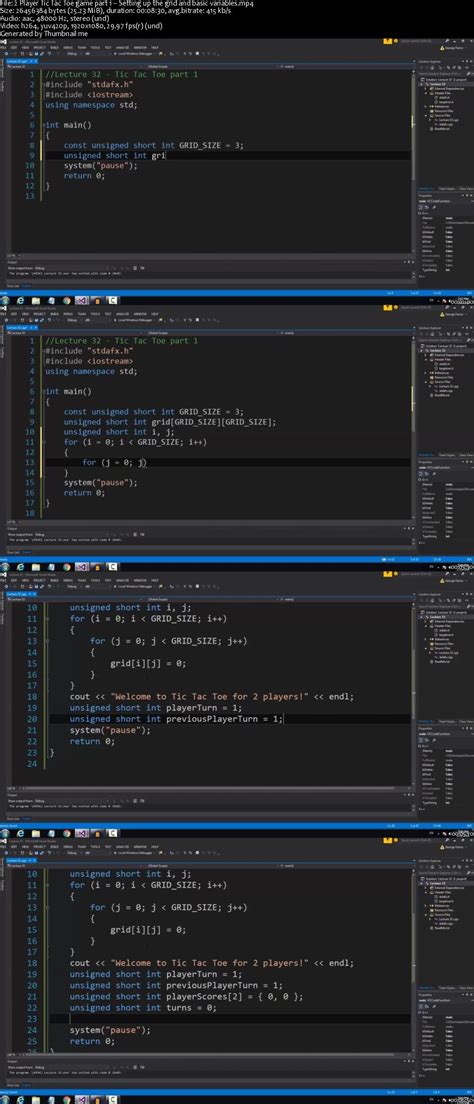The image size is (474, 1104).
Task: Click line 'for (j = 0; j)' in editor
Action: tap(114, 462)
